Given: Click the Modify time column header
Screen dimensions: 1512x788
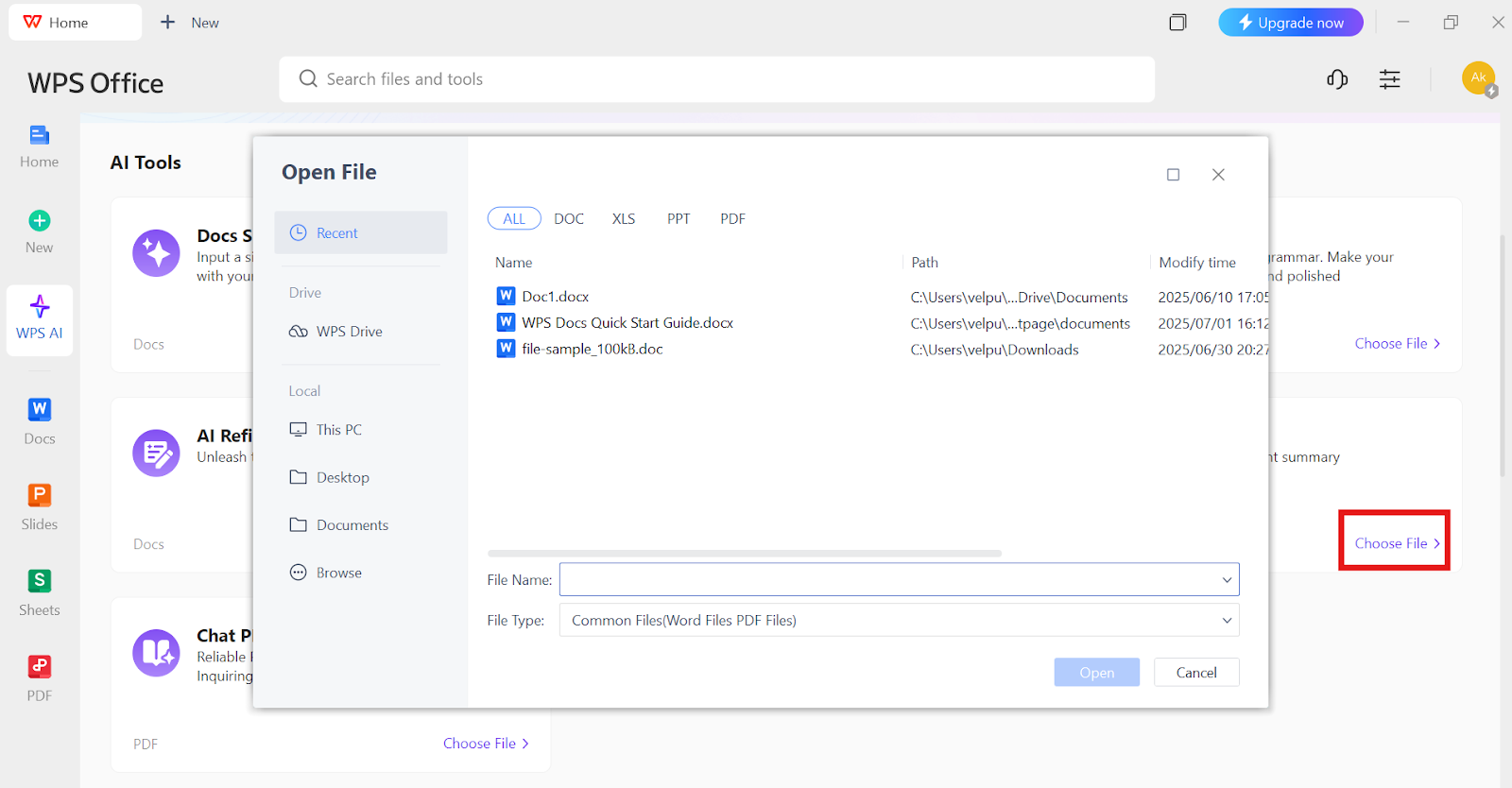Looking at the screenshot, I should (1197, 263).
